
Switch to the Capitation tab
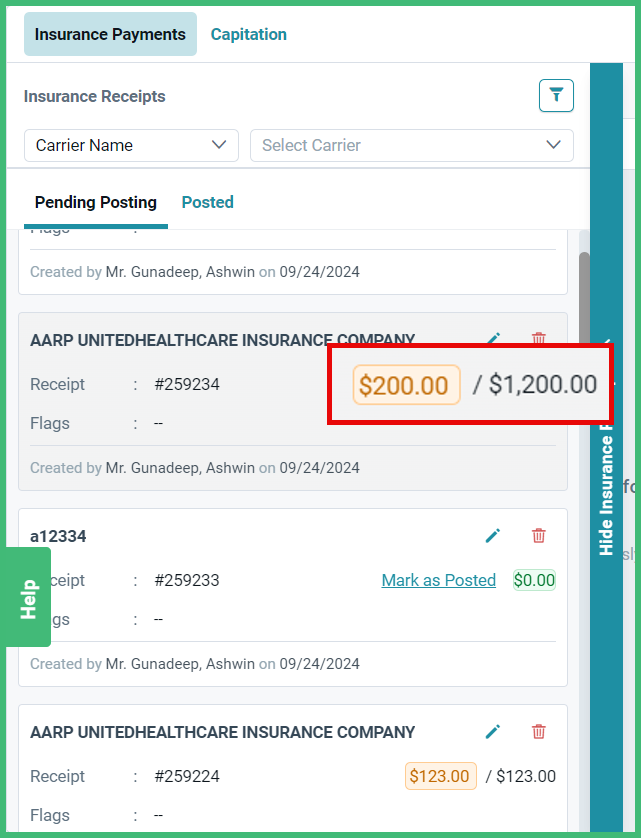coord(248,33)
